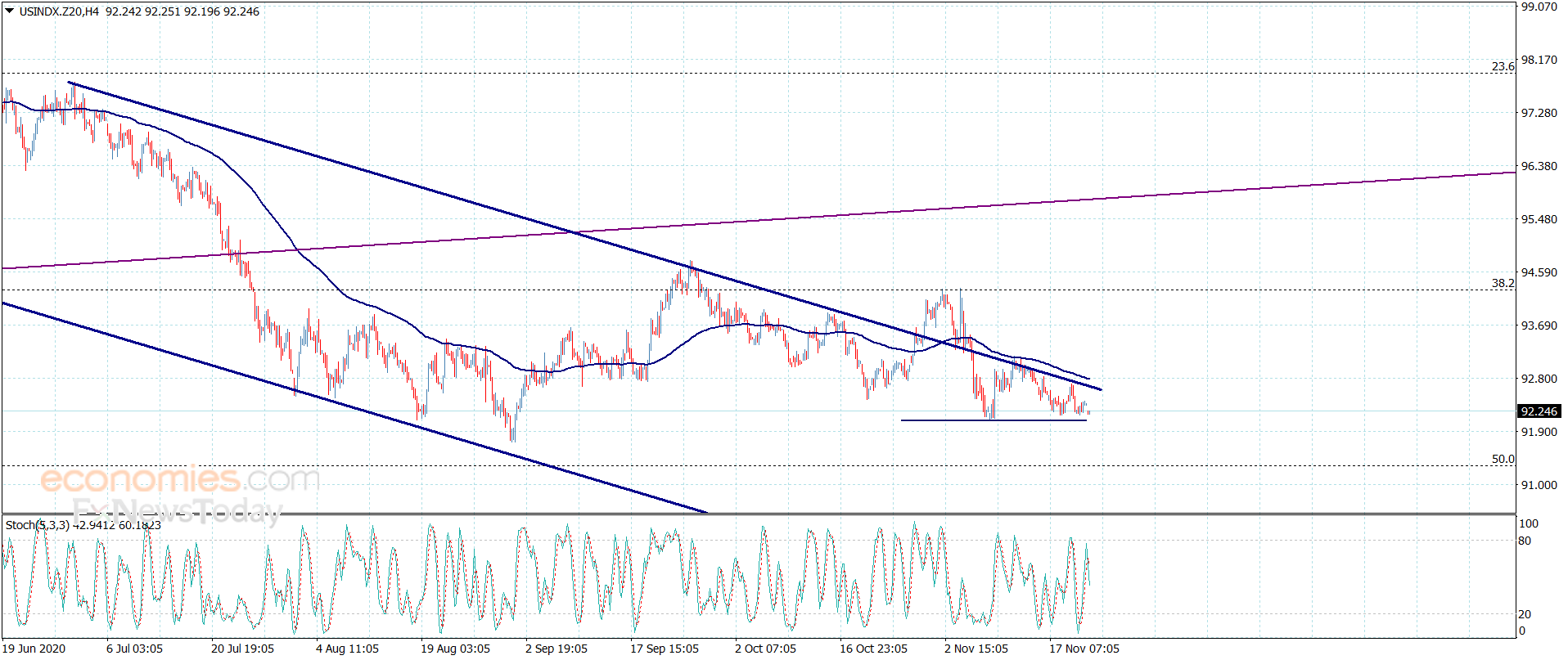This screenshot has height=660, width=1568.
Task: Select the USINDX.Z20,H4 chart title
Action: (59, 11)
